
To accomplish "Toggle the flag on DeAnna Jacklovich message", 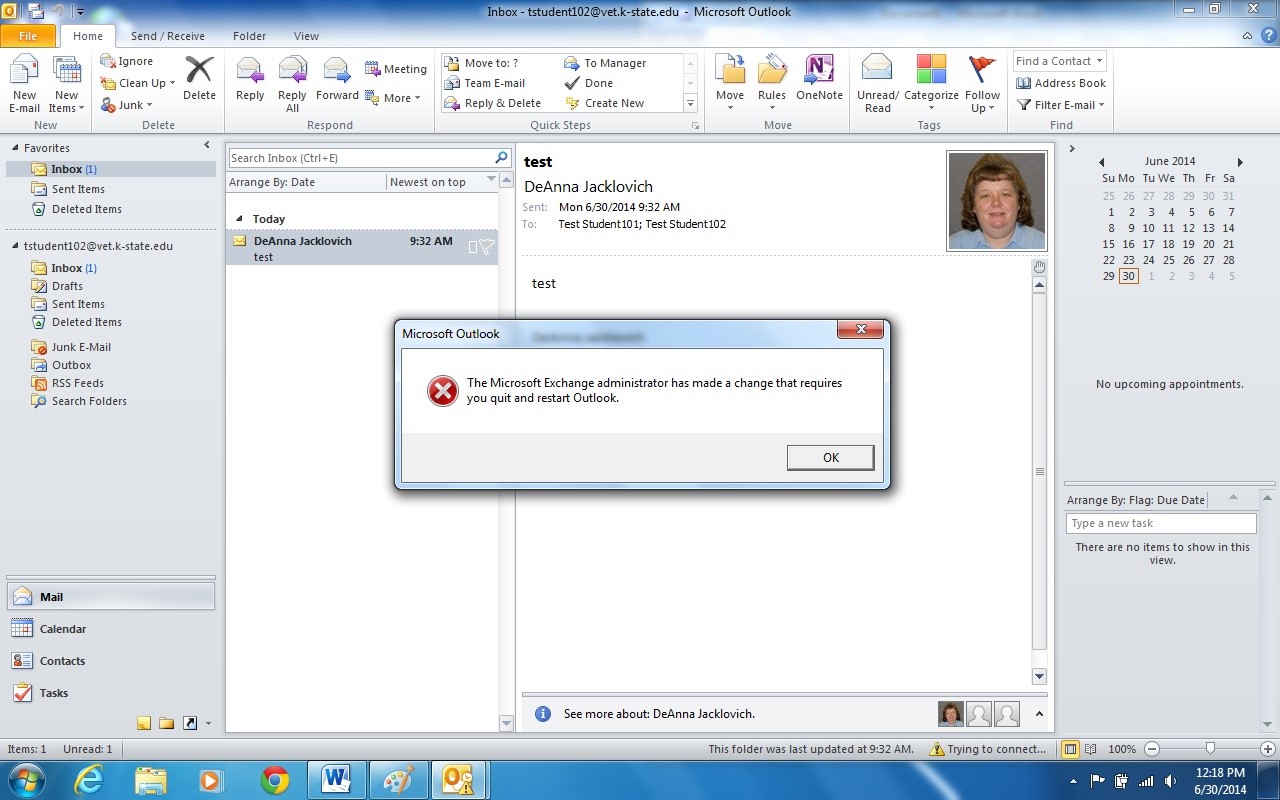I will click(x=487, y=246).
